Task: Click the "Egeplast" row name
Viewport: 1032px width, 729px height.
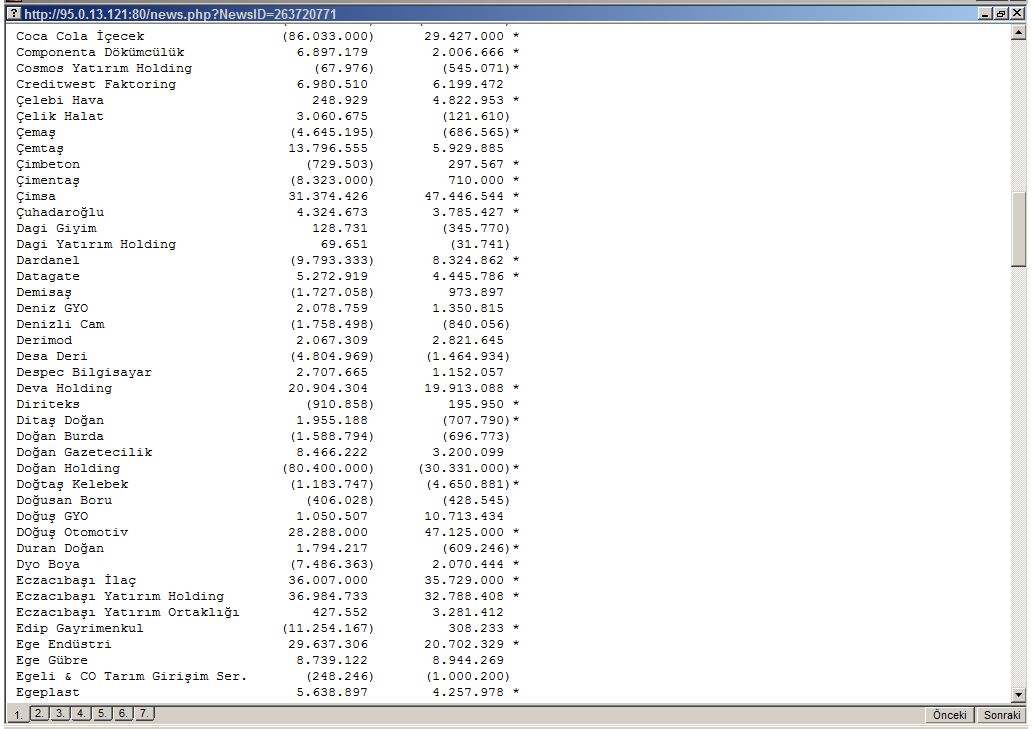Action: pyautogui.click(x=48, y=693)
